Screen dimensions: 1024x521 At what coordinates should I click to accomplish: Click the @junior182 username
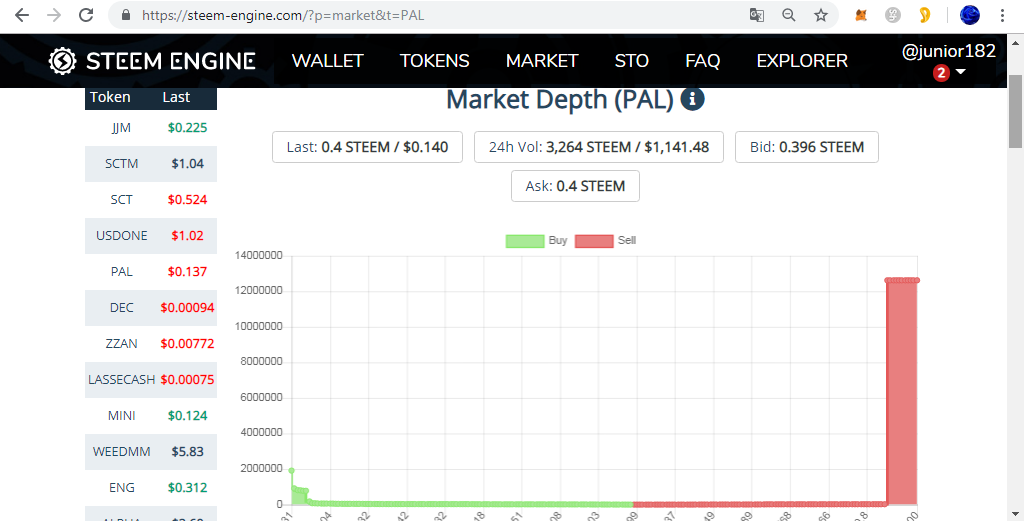point(948,51)
